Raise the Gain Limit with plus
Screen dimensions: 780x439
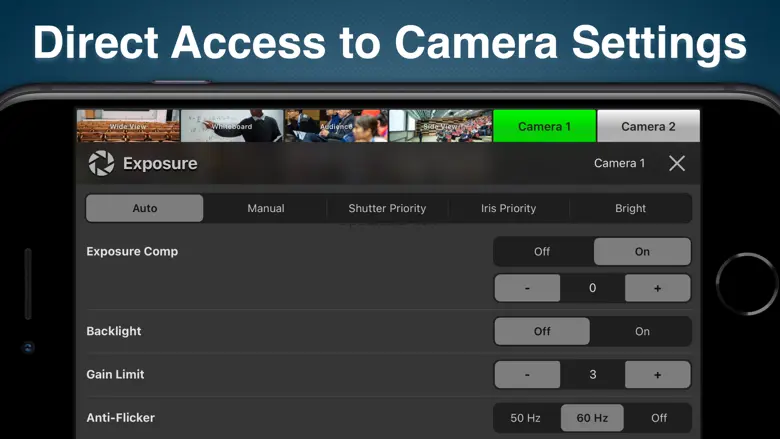click(x=657, y=375)
